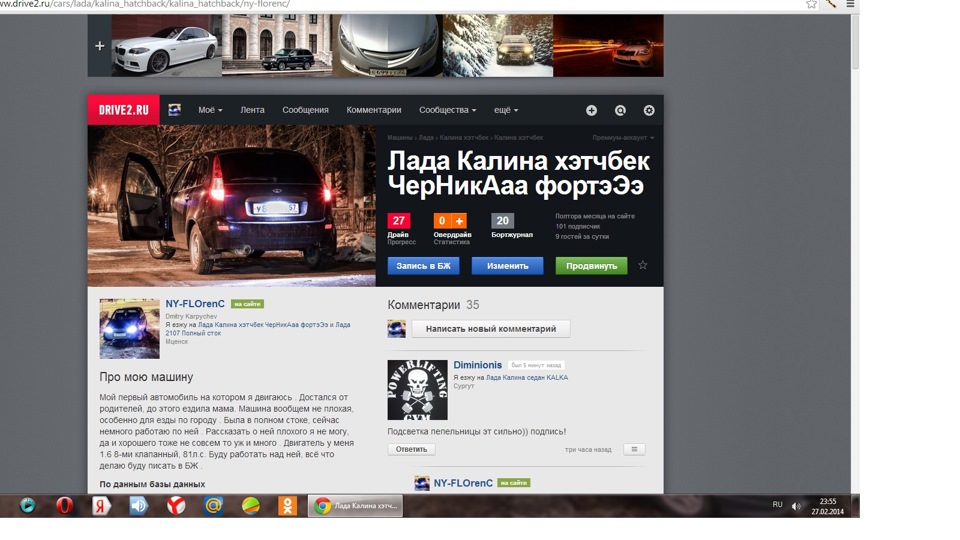
Task: Click the grey 20 Бортжурнал badge
Action: pos(503,220)
